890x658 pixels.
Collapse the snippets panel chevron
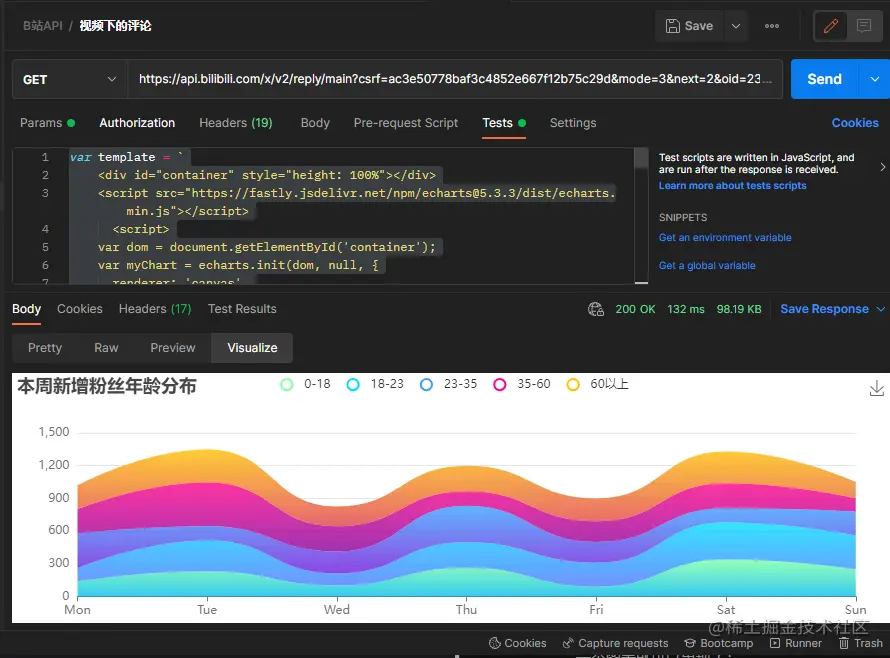883,167
